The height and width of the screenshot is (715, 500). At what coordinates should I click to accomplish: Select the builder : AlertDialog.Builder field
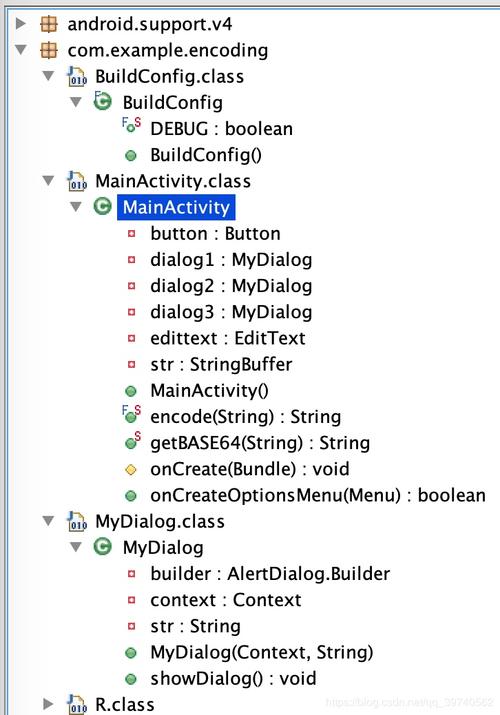click(x=270, y=574)
